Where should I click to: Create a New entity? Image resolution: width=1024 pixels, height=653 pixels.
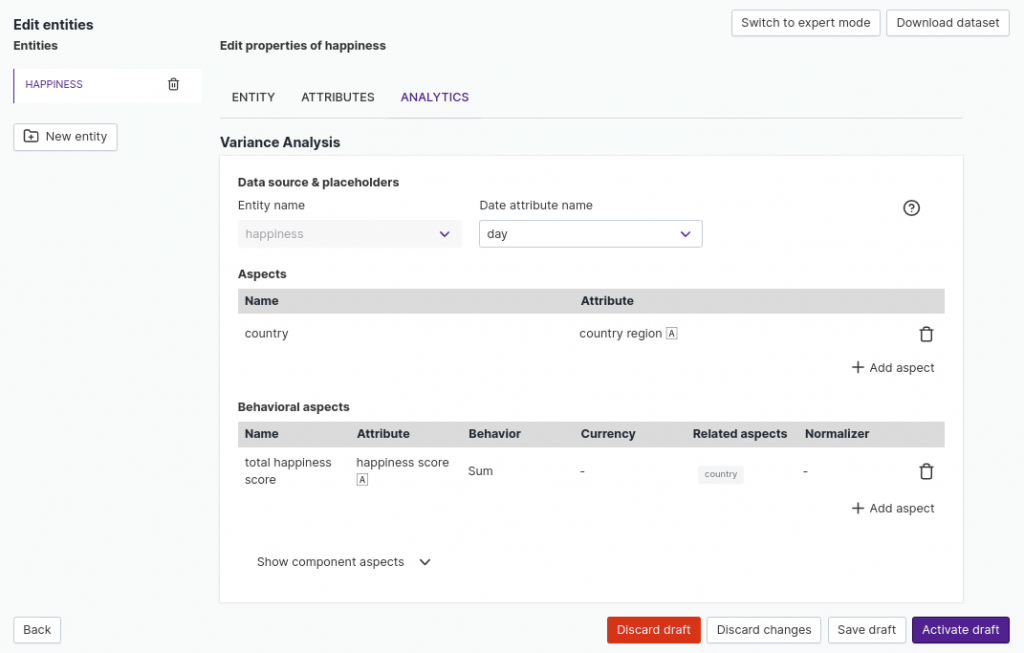click(x=65, y=137)
